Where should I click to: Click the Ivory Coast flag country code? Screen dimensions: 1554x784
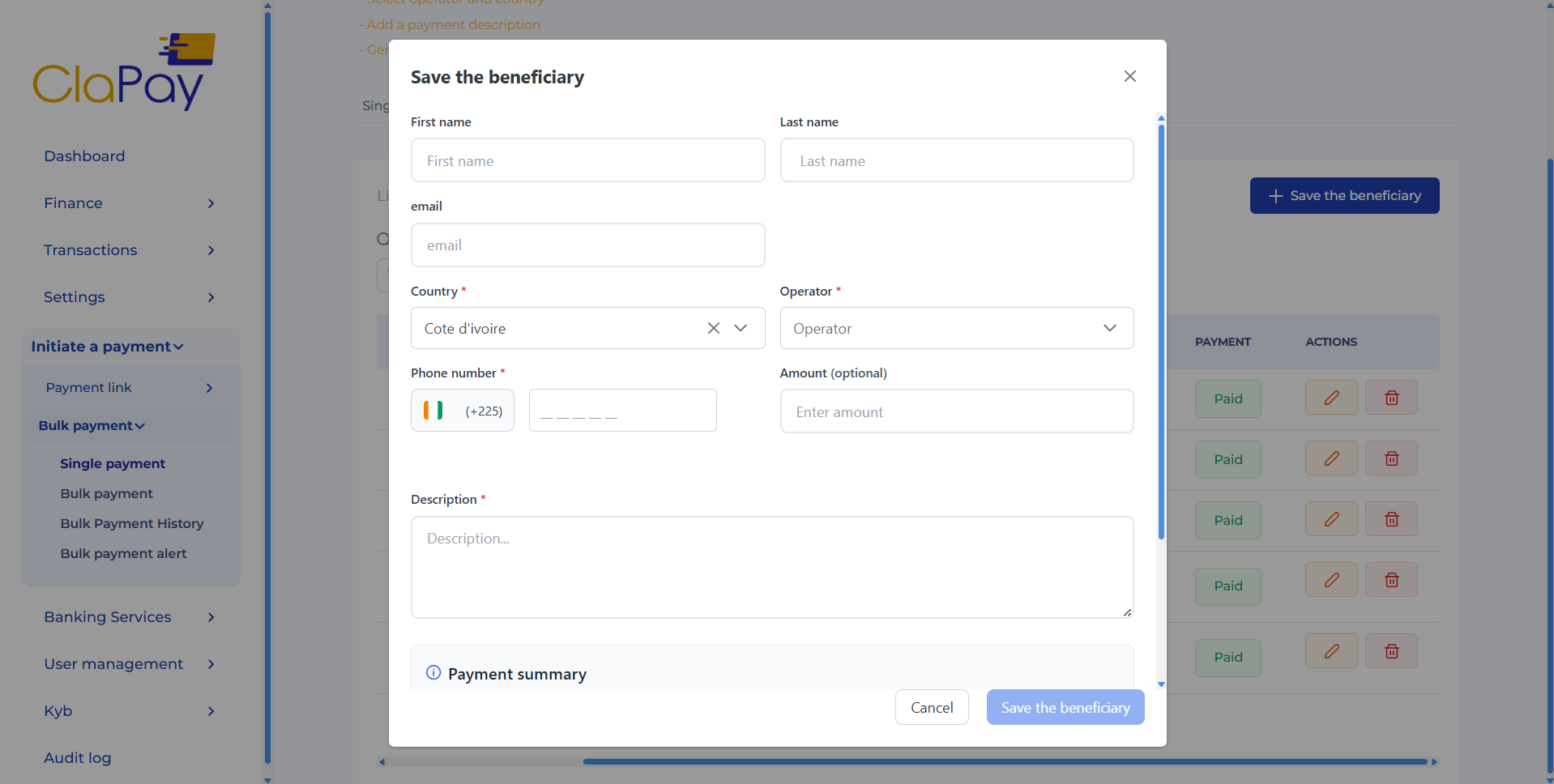point(462,411)
